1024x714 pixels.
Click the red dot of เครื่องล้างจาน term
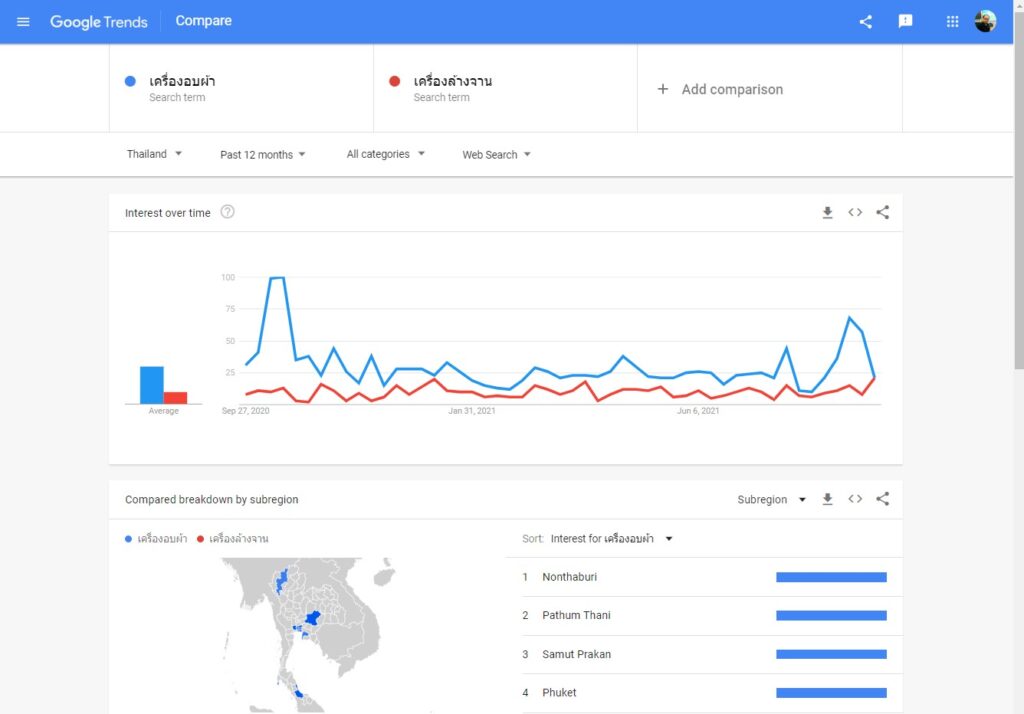tap(394, 81)
